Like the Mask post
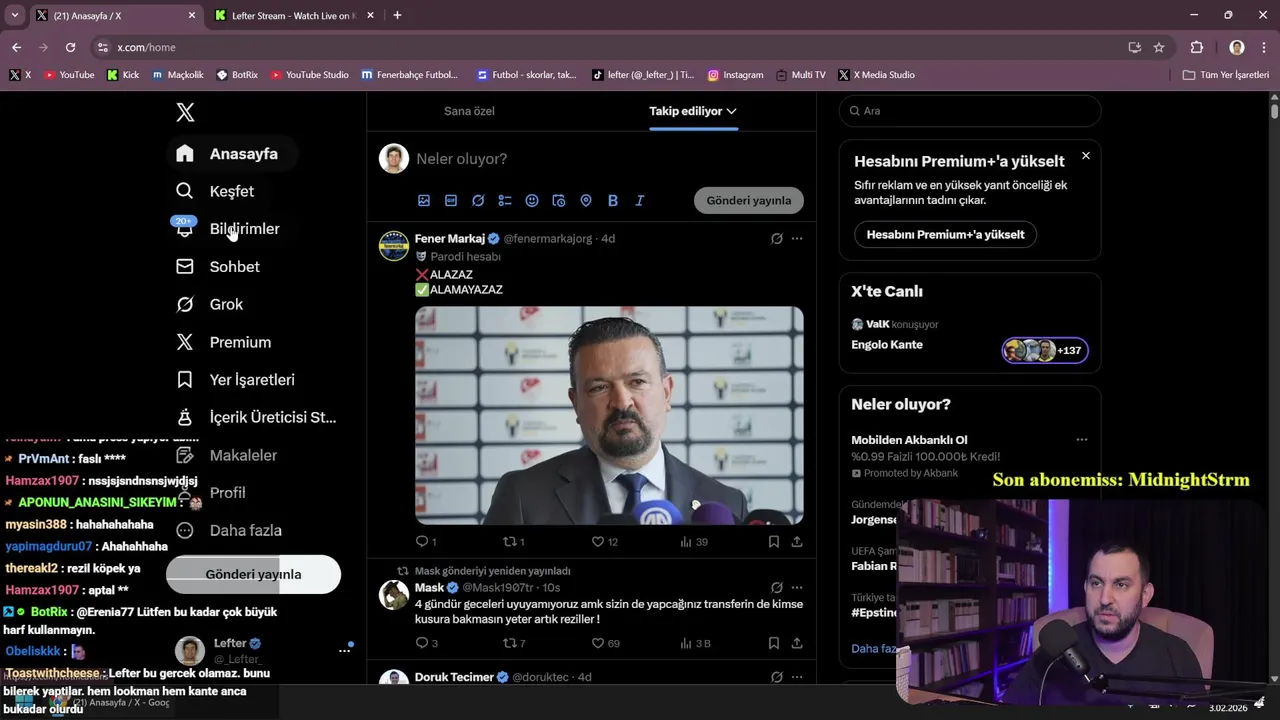Screen dimensions: 1280x720 pyautogui.click(x=598, y=643)
